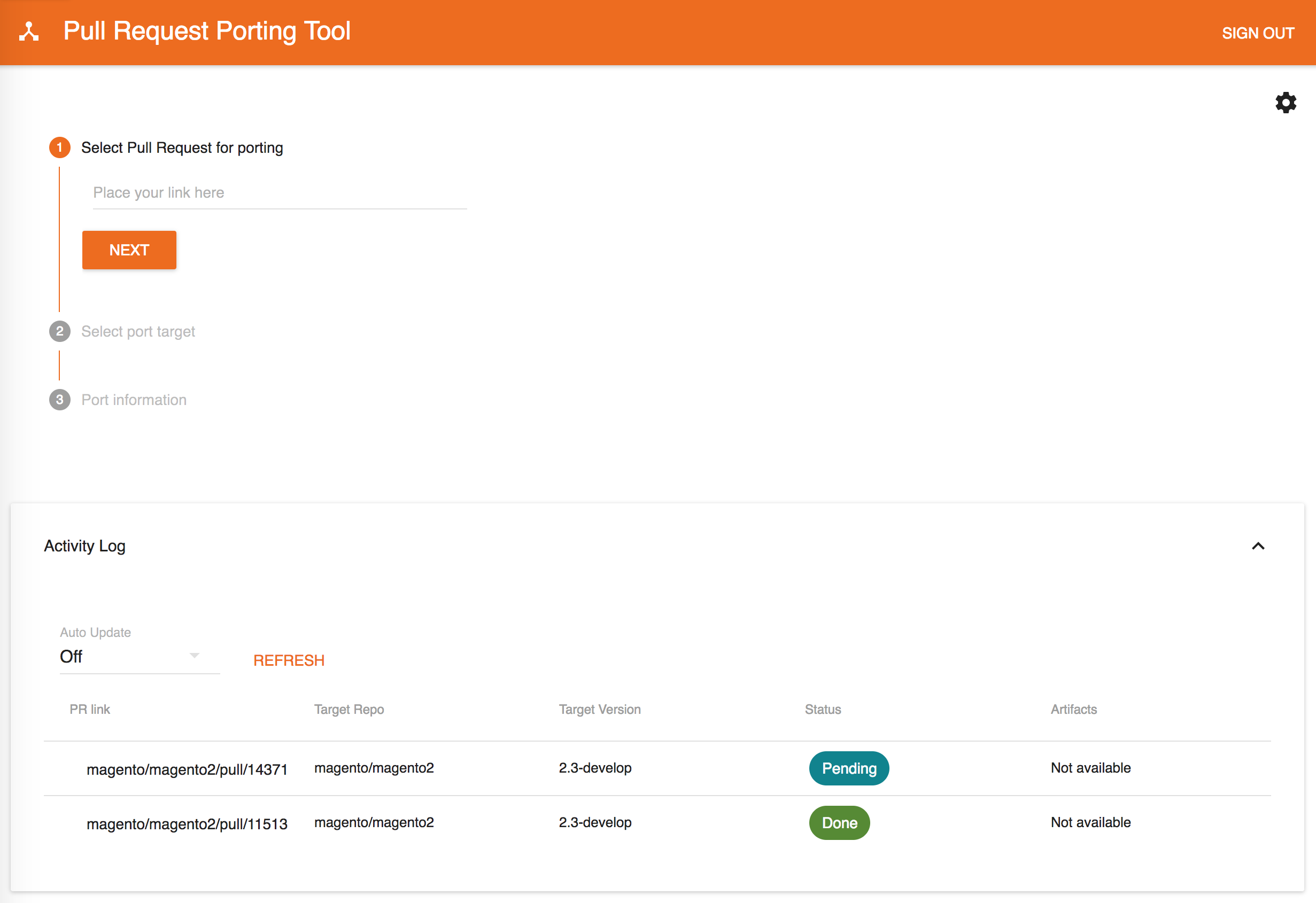The image size is (1316, 903).
Task: Click the Pending status badge on pull 14371
Action: tap(847, 768)
